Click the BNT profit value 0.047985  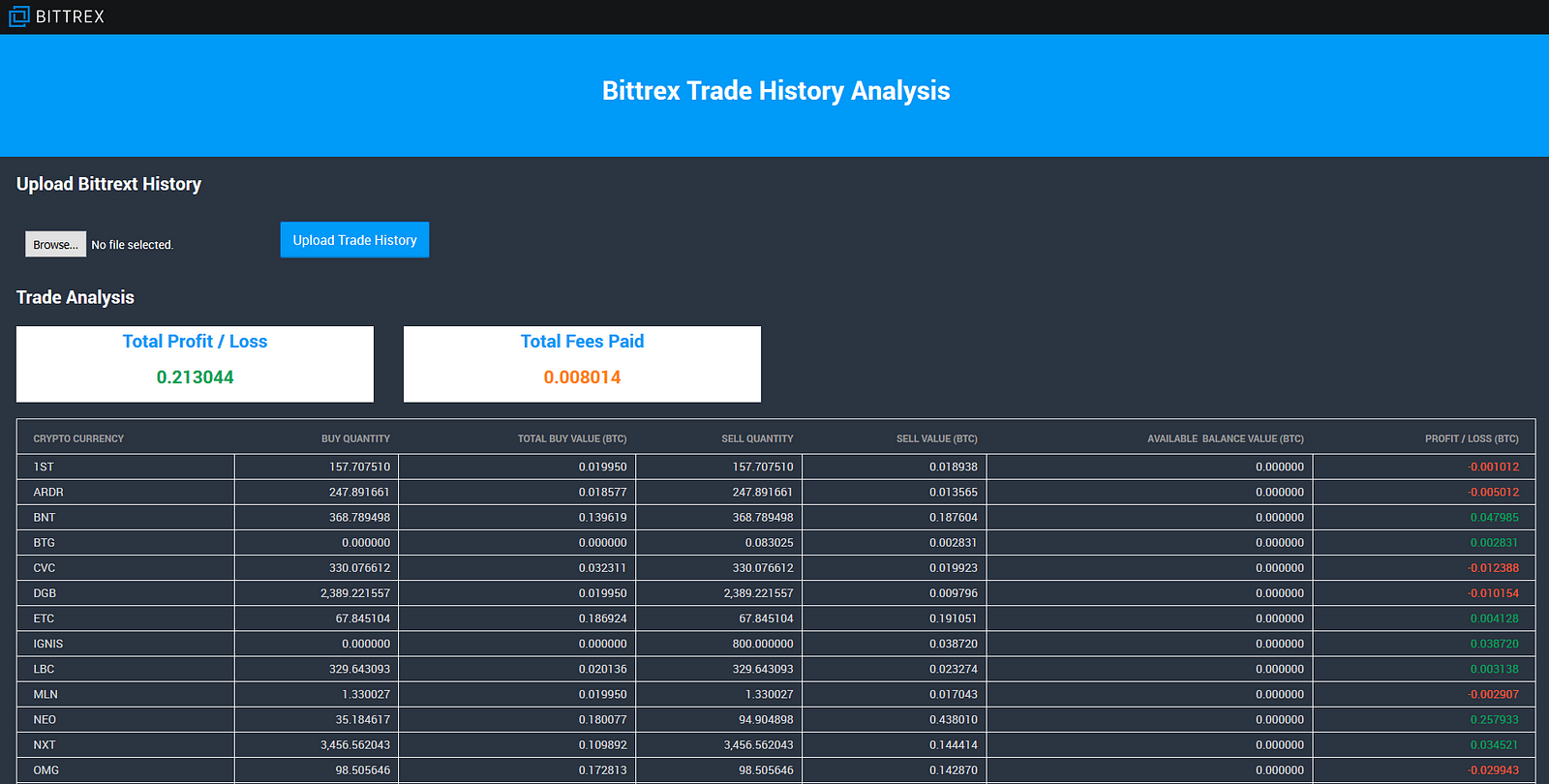[x=1495, y=517]
